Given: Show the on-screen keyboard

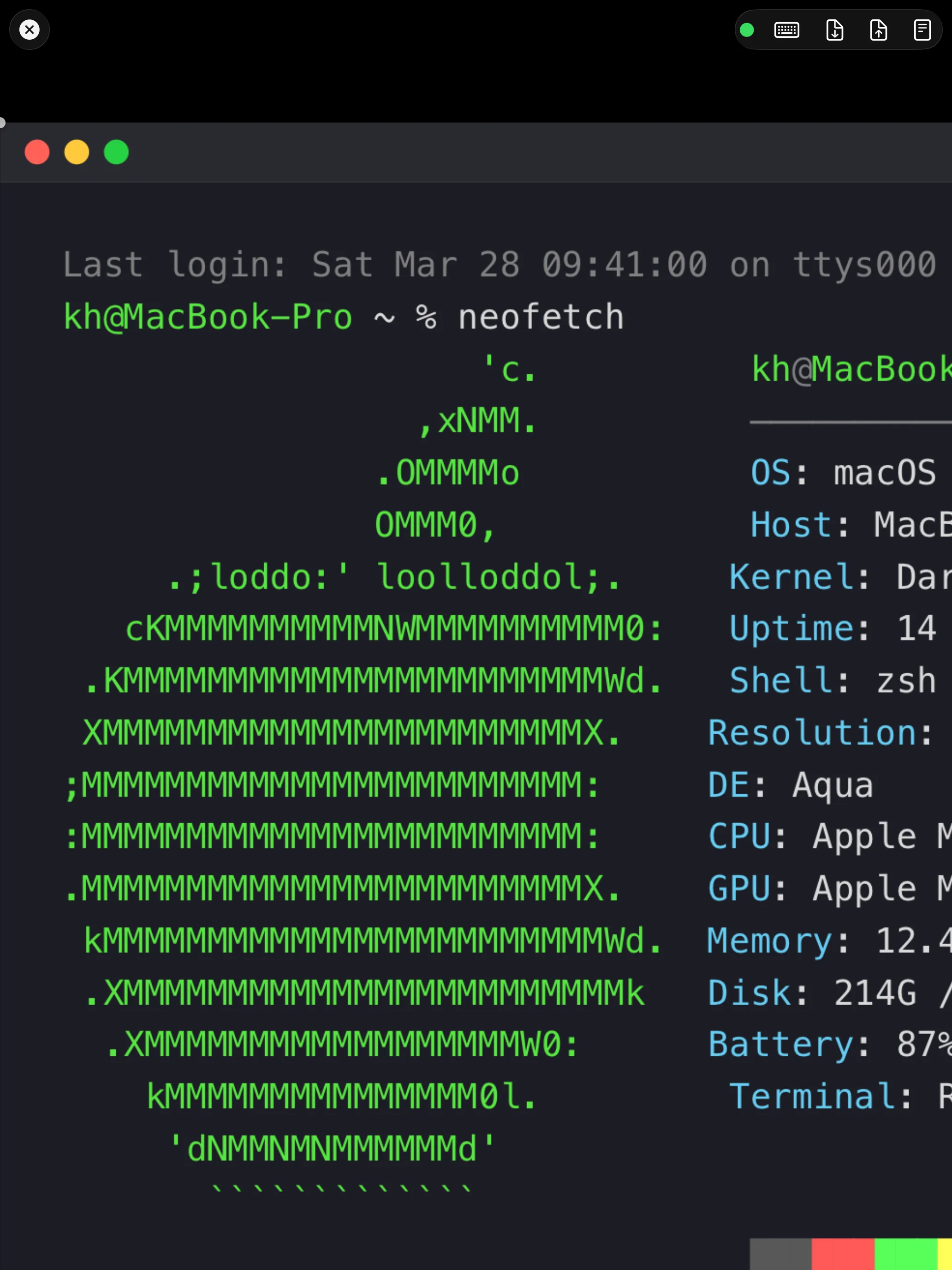Looking at the screenshot, I should click(786, 30).
